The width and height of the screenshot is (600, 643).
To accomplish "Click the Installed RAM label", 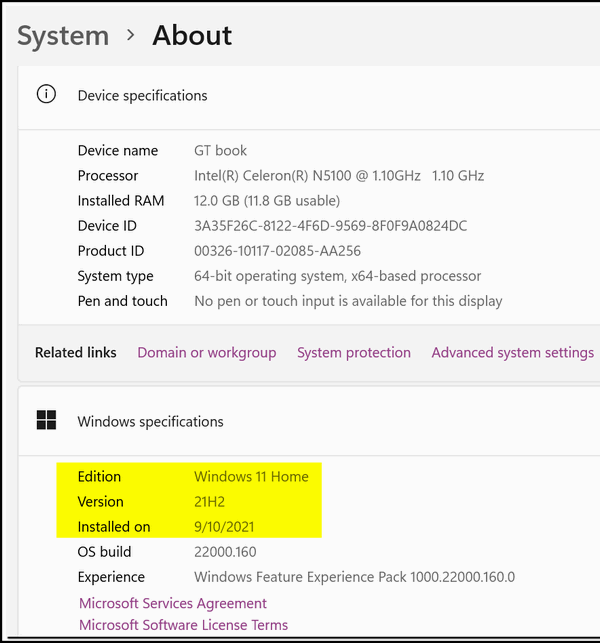I will point(121,201).
